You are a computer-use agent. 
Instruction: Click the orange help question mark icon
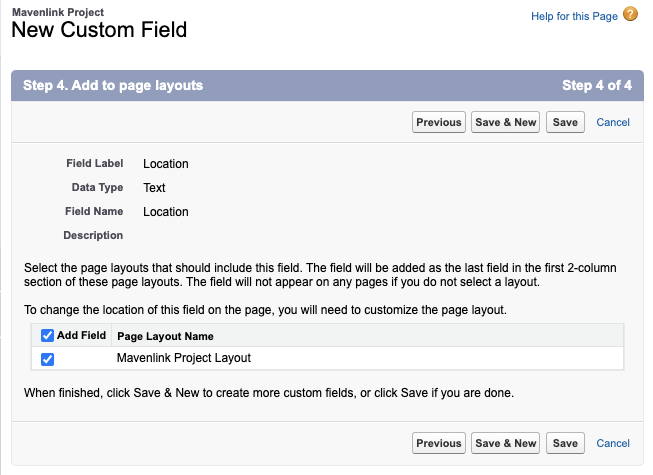[x=630, y=14]
